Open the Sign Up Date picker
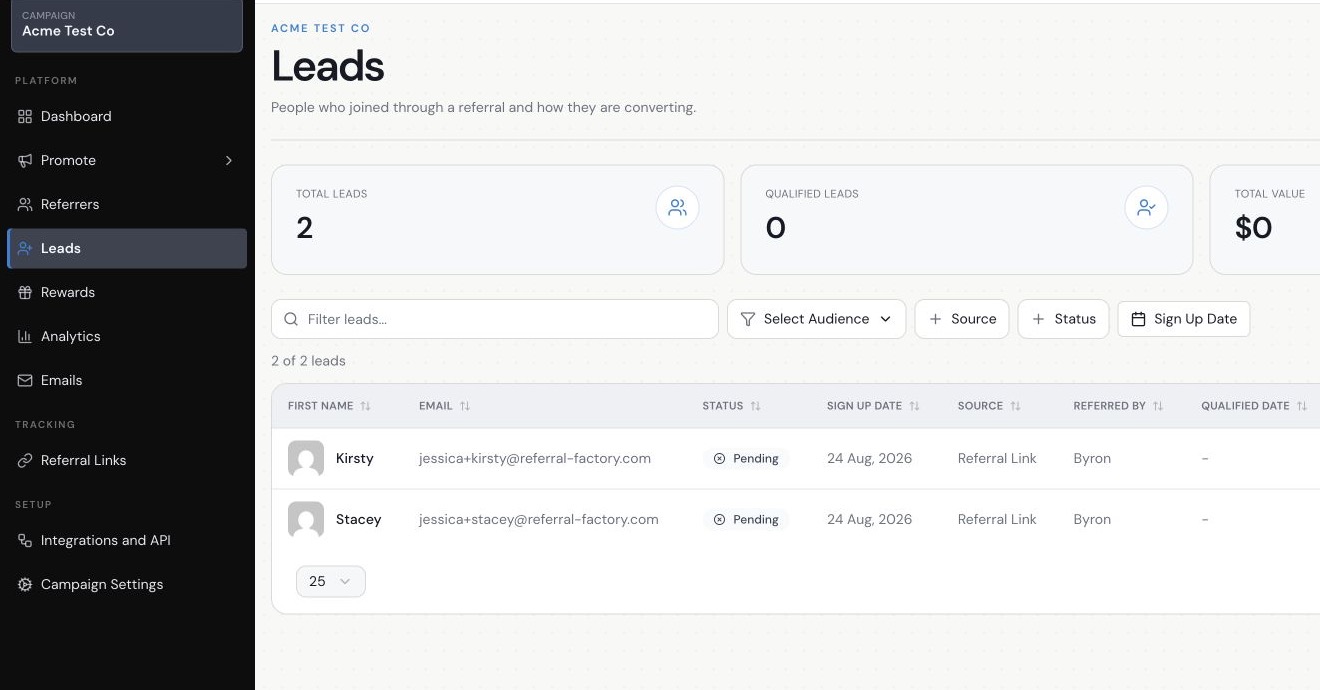This screenshot has height=690, width=1320. coord(1184,319)
